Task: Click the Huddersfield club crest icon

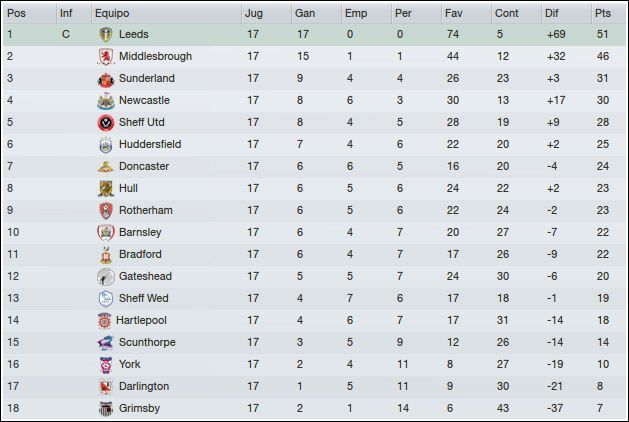Action: pos(106,145)
